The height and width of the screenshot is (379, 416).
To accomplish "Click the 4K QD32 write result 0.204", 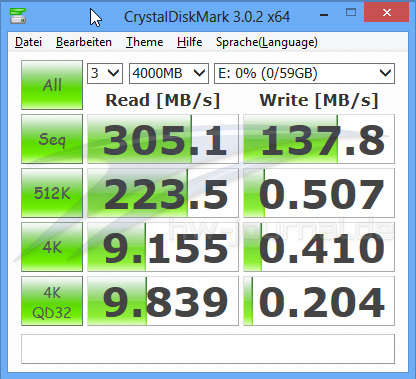I will pos(319,301).
